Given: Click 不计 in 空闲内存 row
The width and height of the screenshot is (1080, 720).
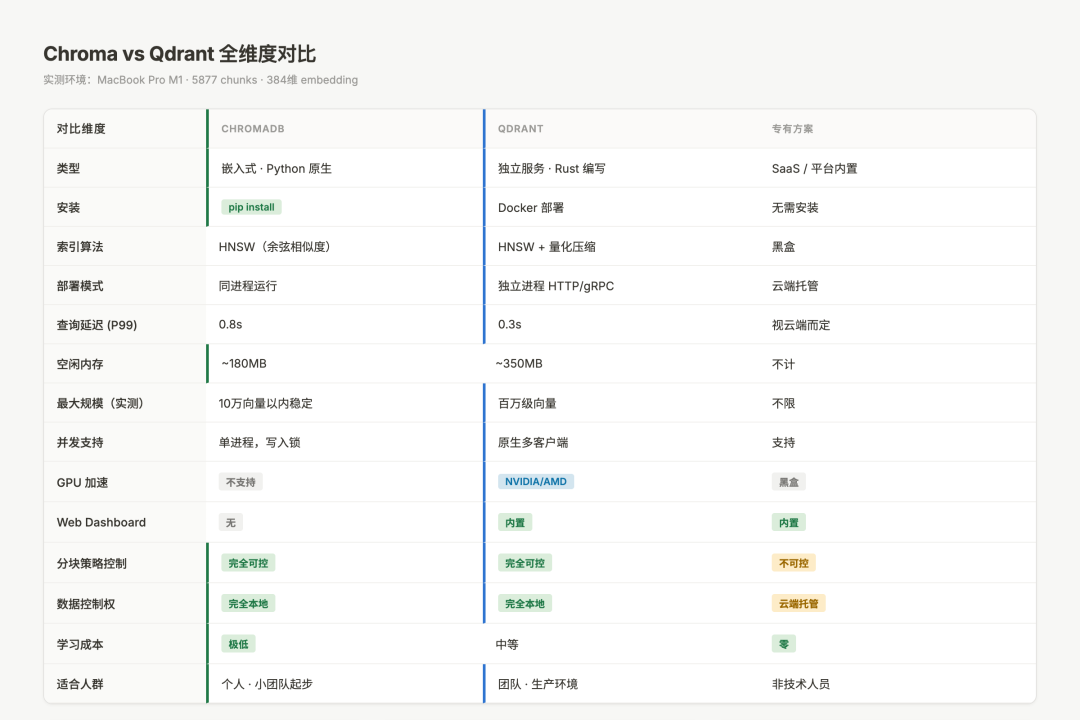Looking at the screenshot, I should click(x=783, y=364).
